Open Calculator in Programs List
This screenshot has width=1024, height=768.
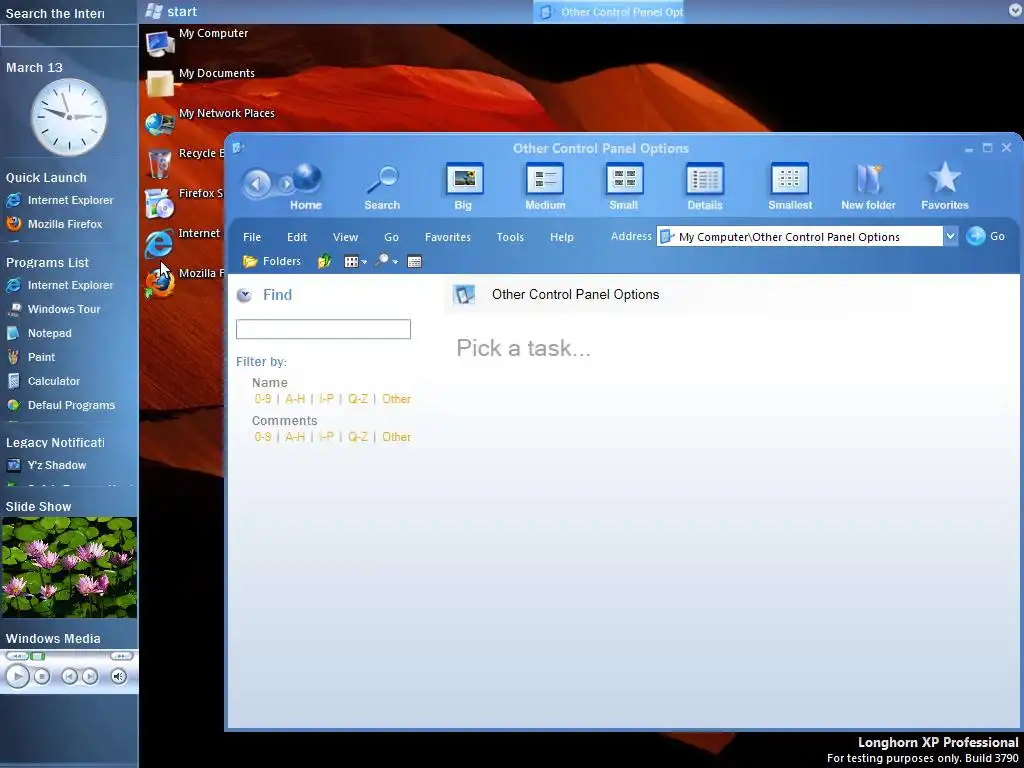[x=43, y=381]
